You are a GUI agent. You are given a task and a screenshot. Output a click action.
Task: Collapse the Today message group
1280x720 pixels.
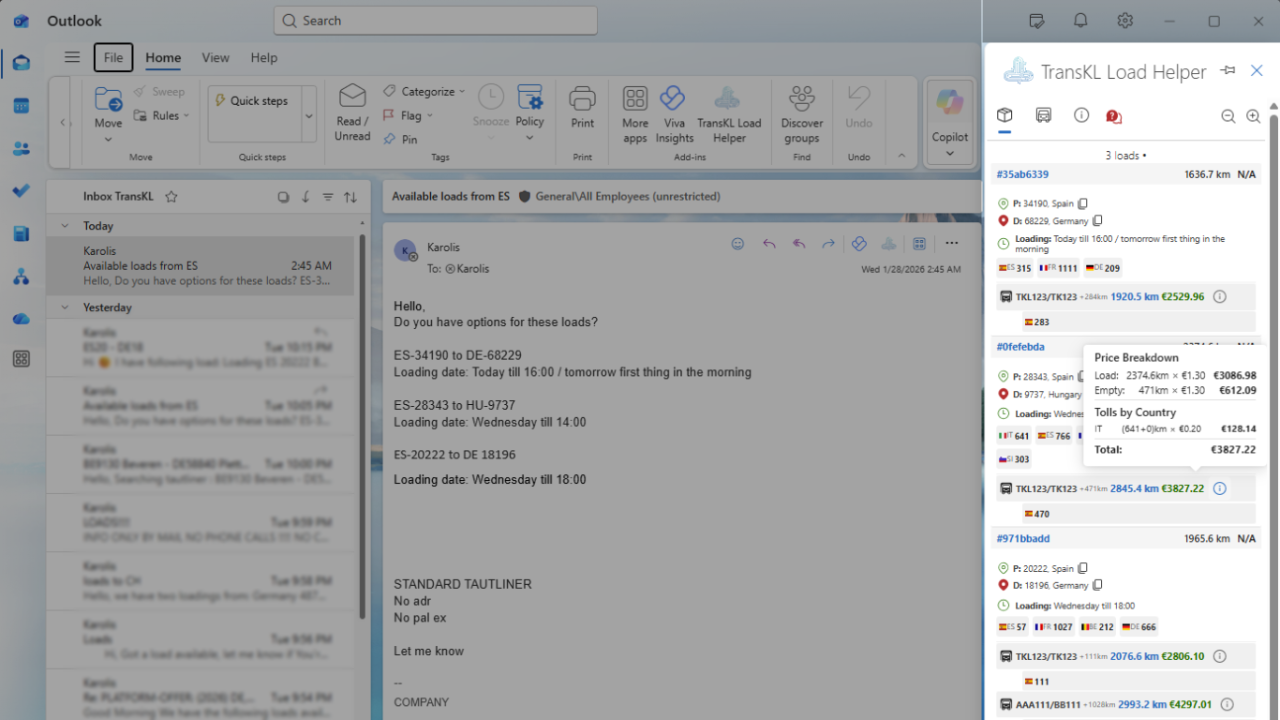[x=65, y=226]
